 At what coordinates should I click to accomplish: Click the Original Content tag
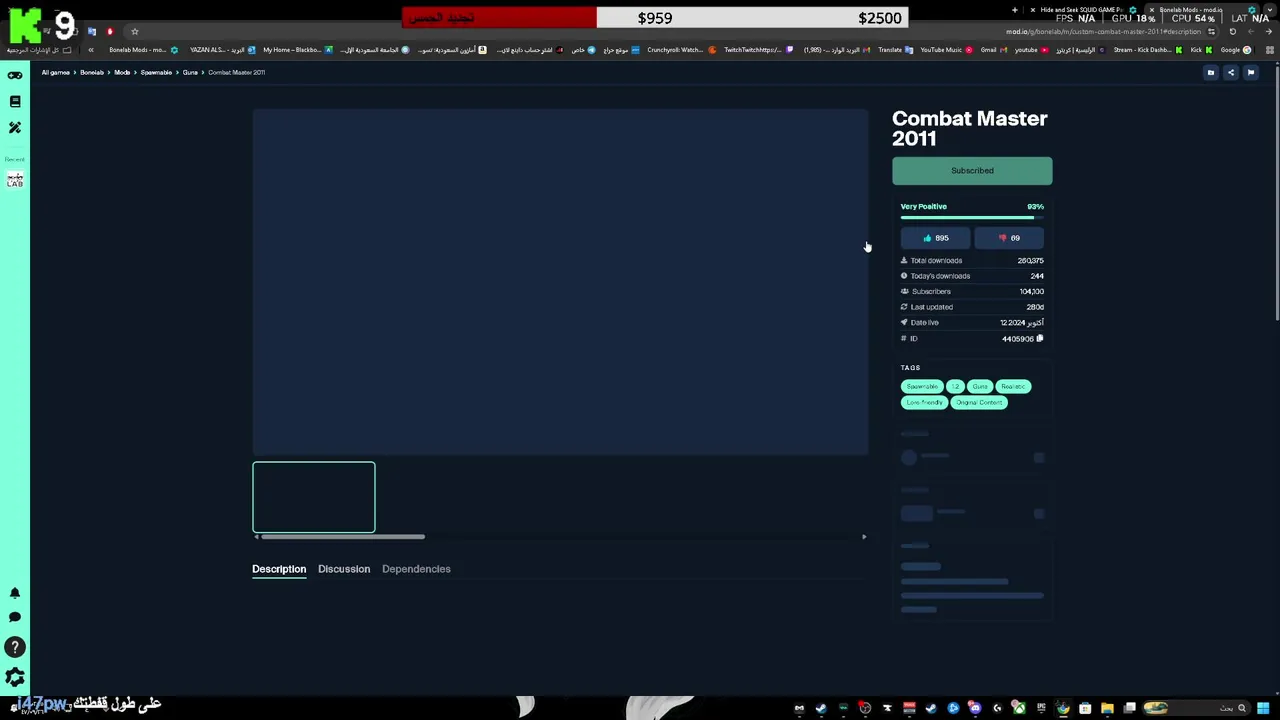979,402
